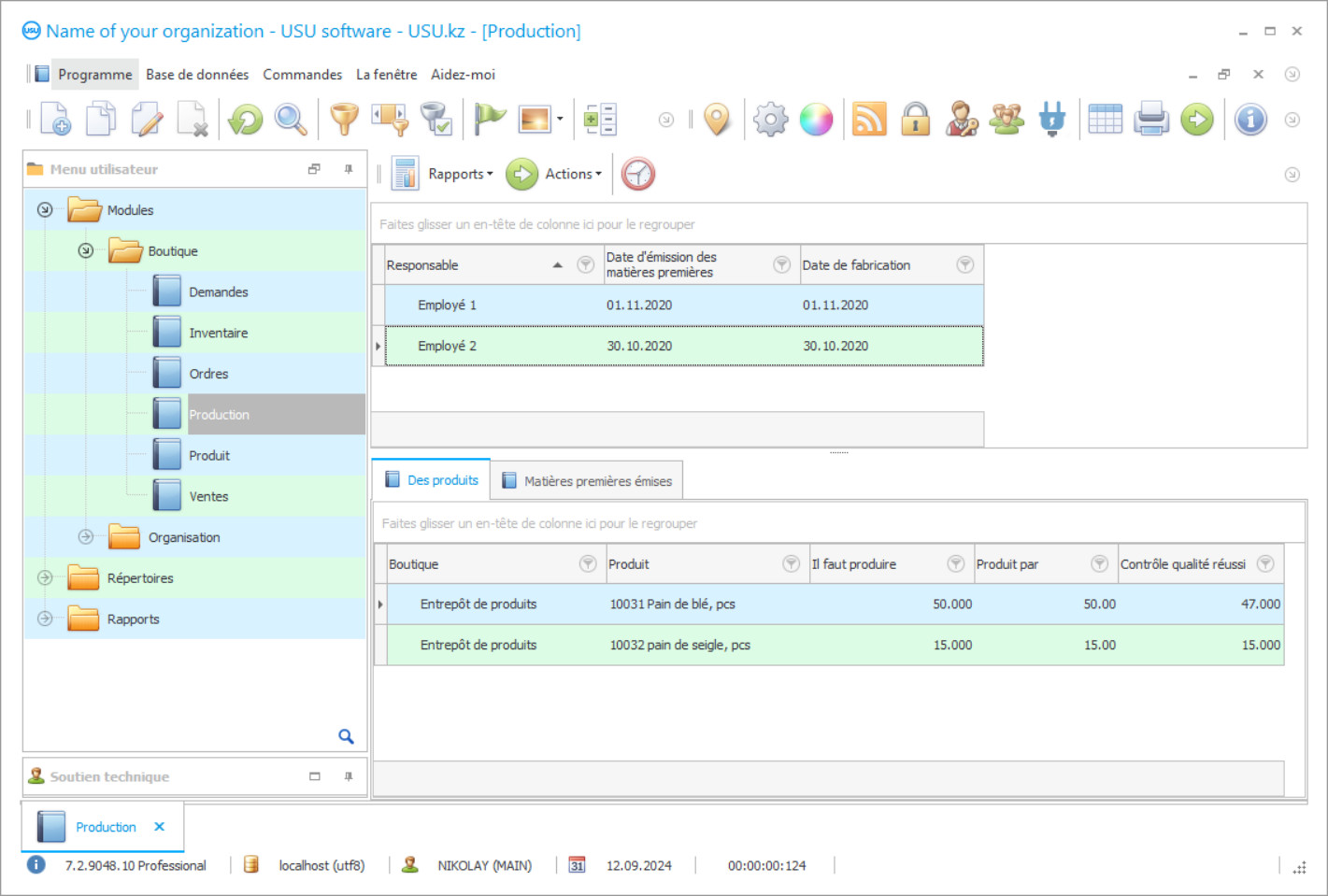Click the green arrow exit icon

1197,119
